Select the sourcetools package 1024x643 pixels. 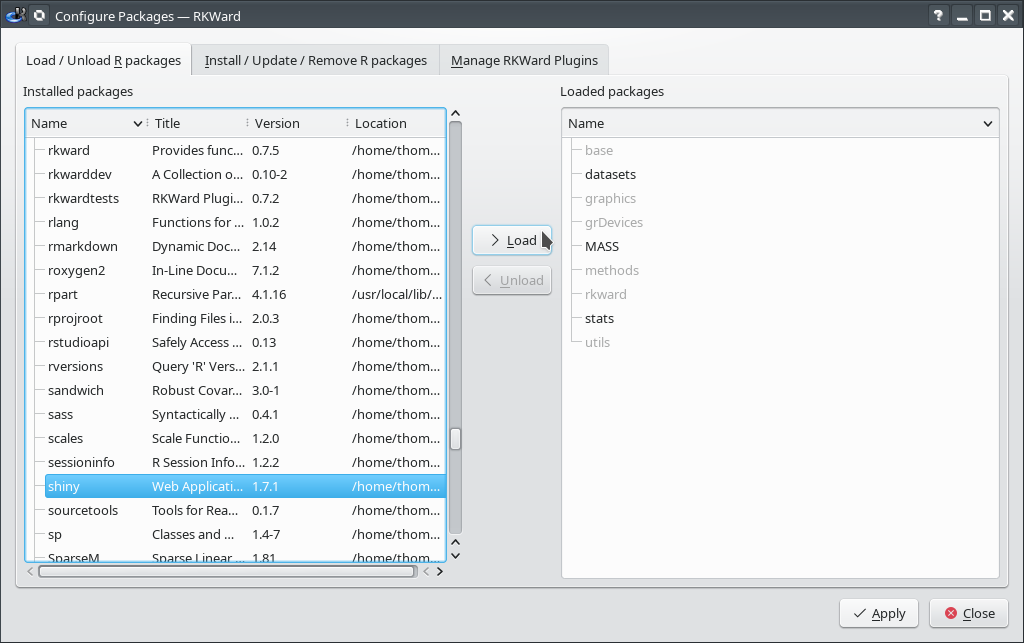245,510
